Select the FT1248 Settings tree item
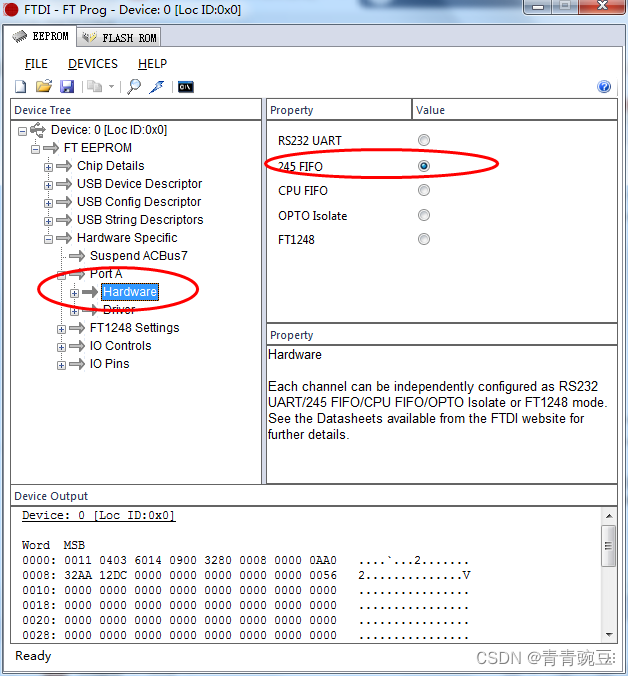This screenshot has width=628, height=676. [134, 328]
